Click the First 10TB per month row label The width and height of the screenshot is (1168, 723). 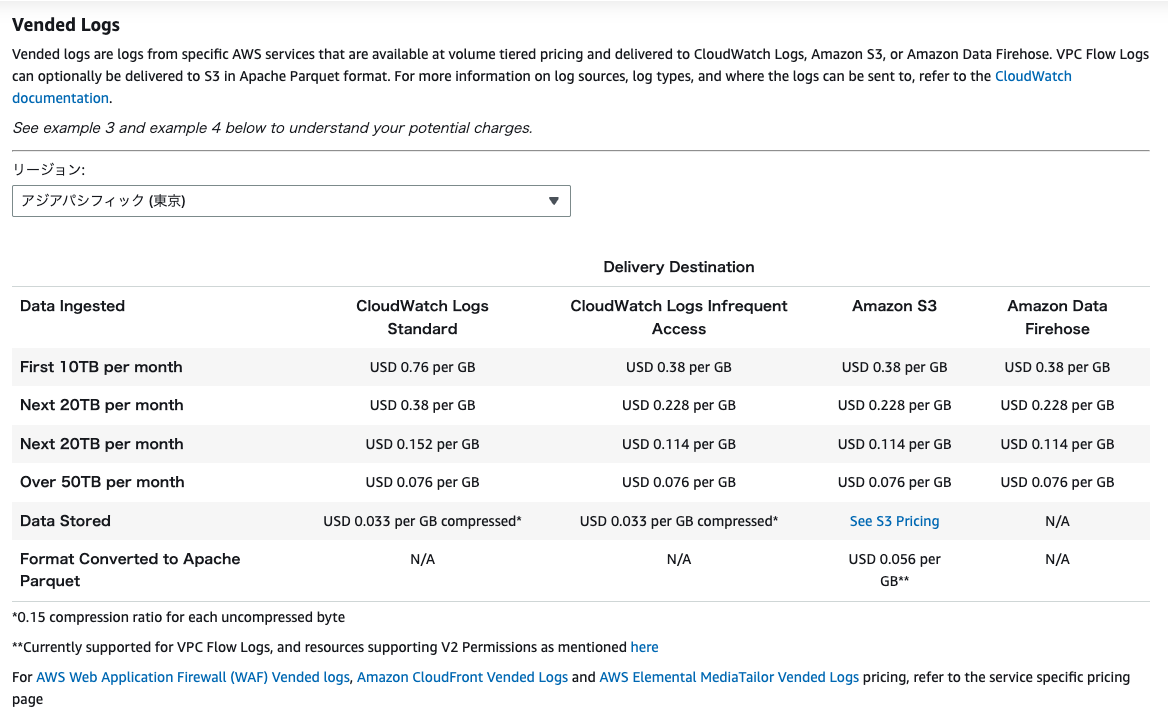[101, 367]
